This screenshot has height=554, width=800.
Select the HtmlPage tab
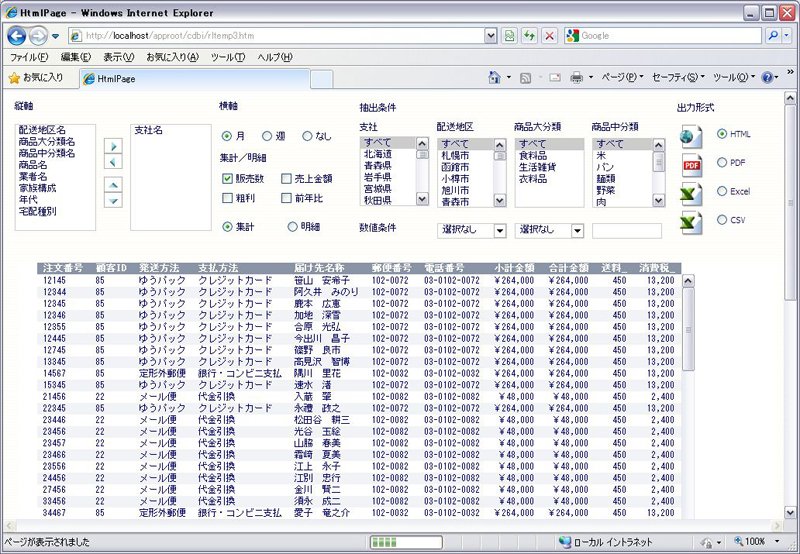(x=195, y=79)
